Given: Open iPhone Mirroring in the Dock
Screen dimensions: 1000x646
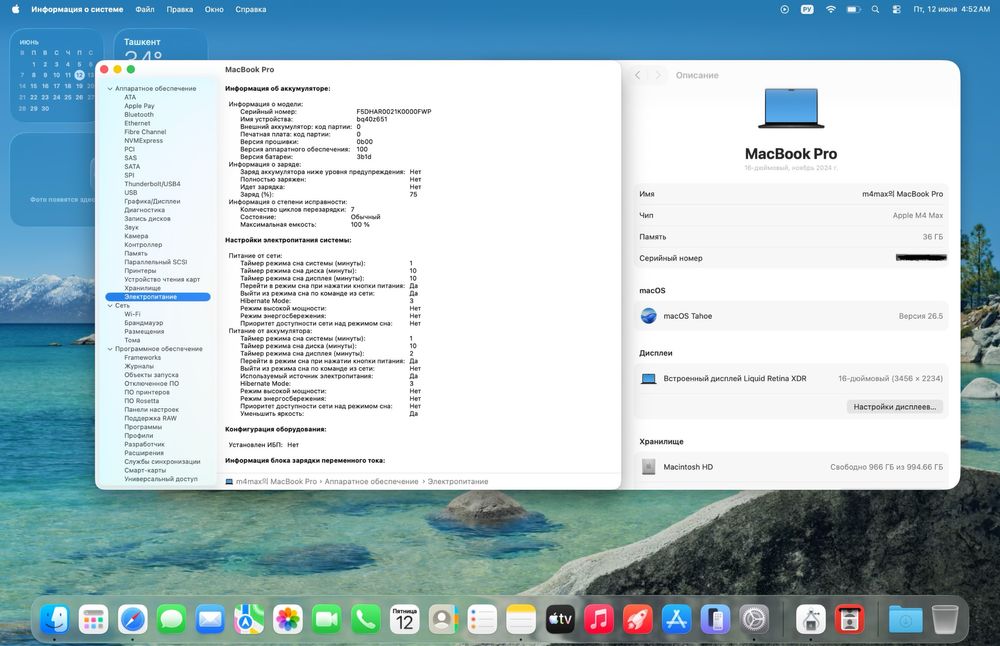Looking at the screenshot, I should click(716, 619).
